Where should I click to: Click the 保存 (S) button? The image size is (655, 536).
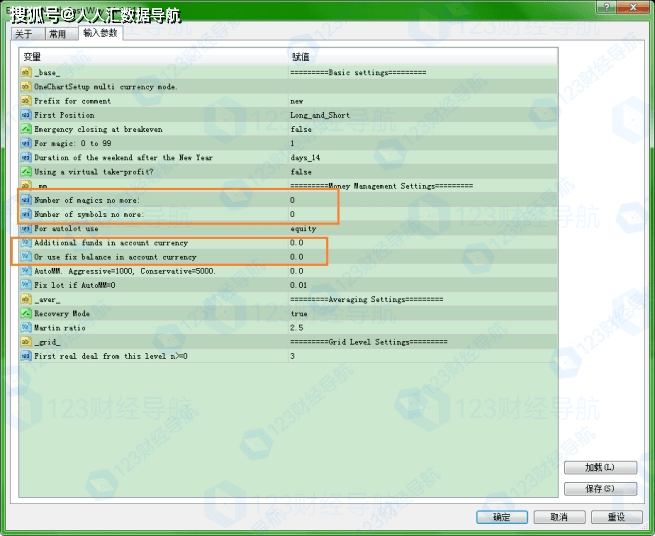[600, 488]
